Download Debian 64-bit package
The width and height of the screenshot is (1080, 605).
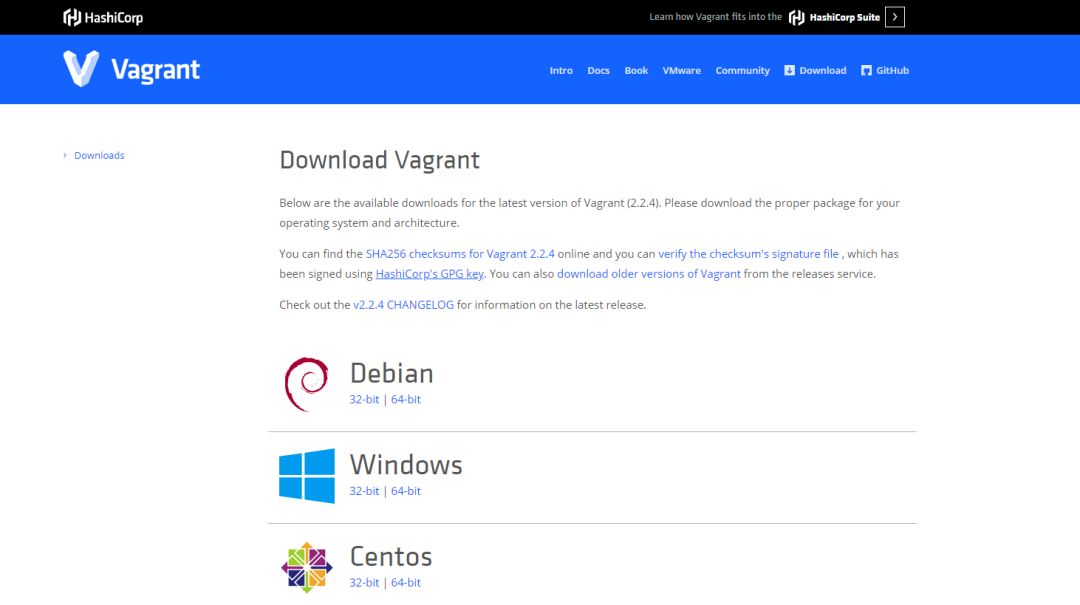[406, 399]
